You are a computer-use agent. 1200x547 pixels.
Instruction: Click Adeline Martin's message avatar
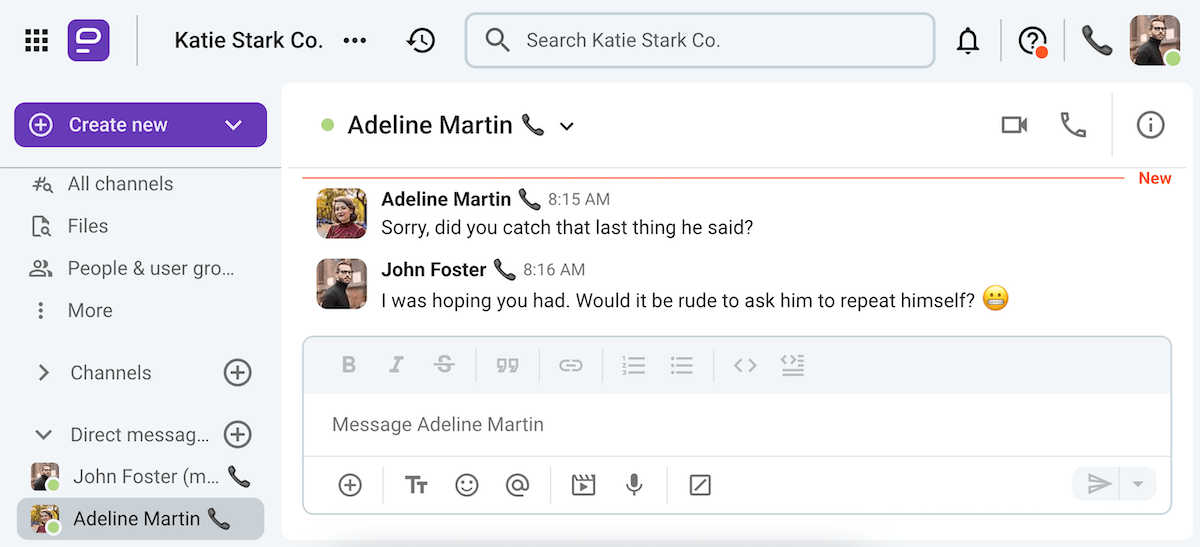[341, 213]
